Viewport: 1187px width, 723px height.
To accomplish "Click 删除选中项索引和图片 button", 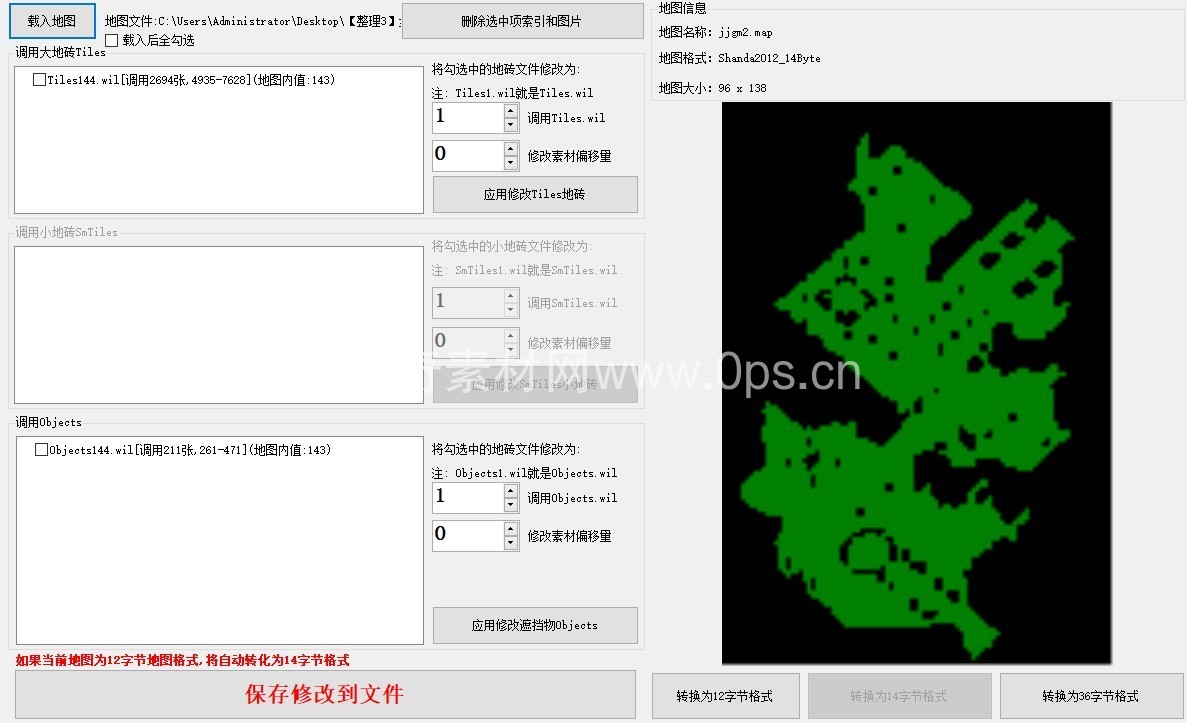I will [522, 21].
